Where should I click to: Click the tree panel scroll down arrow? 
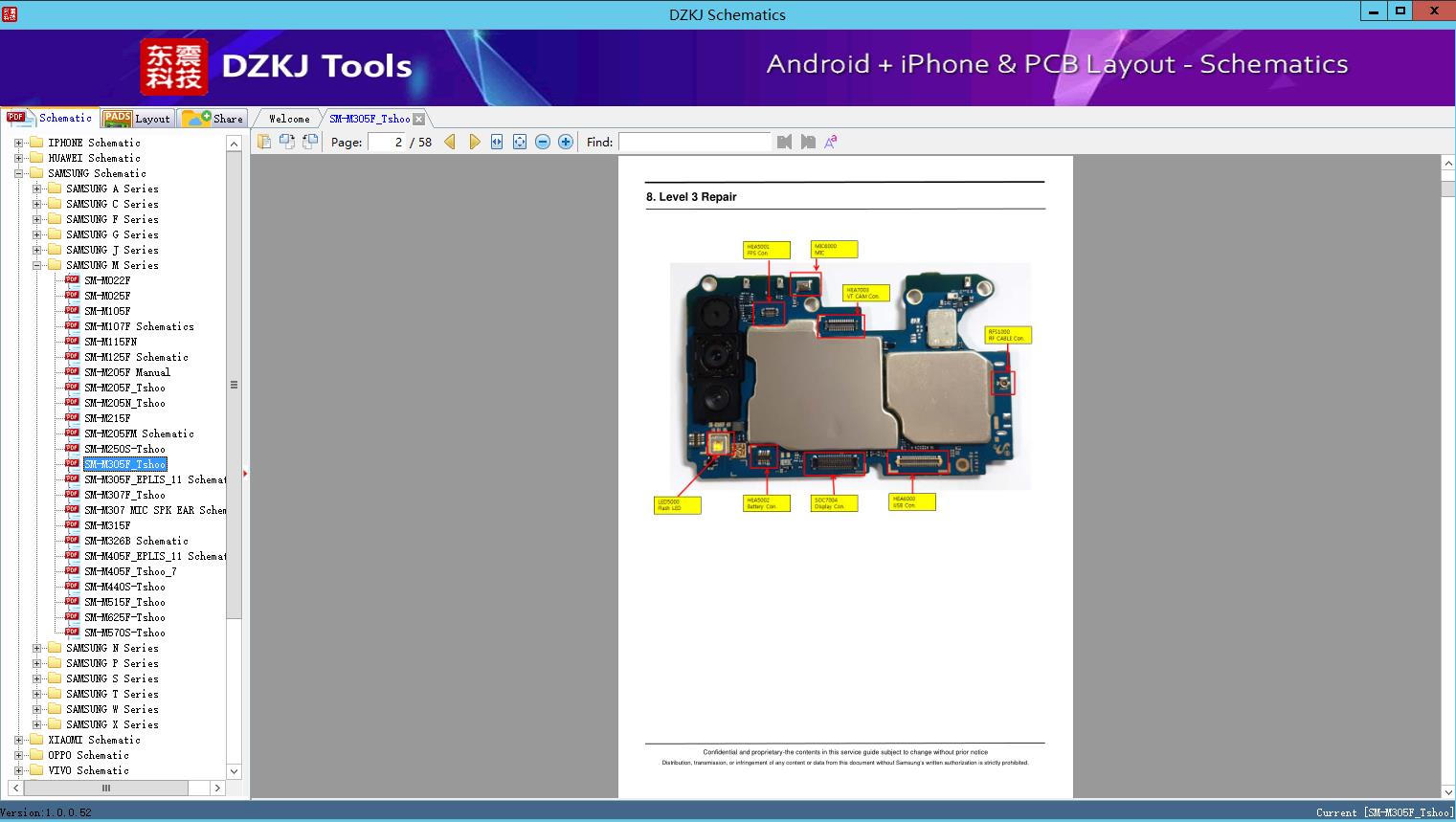point(234,771)
